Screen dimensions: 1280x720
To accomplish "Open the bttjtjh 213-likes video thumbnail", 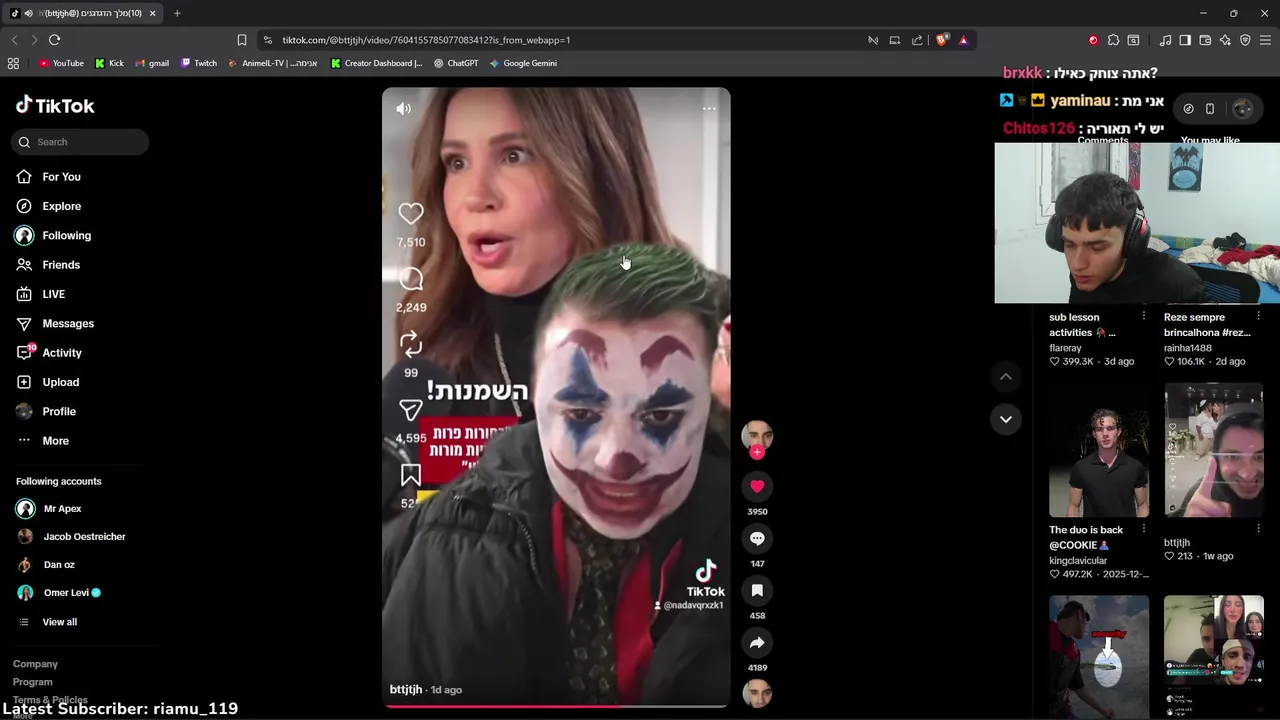I will point(1213,450).
